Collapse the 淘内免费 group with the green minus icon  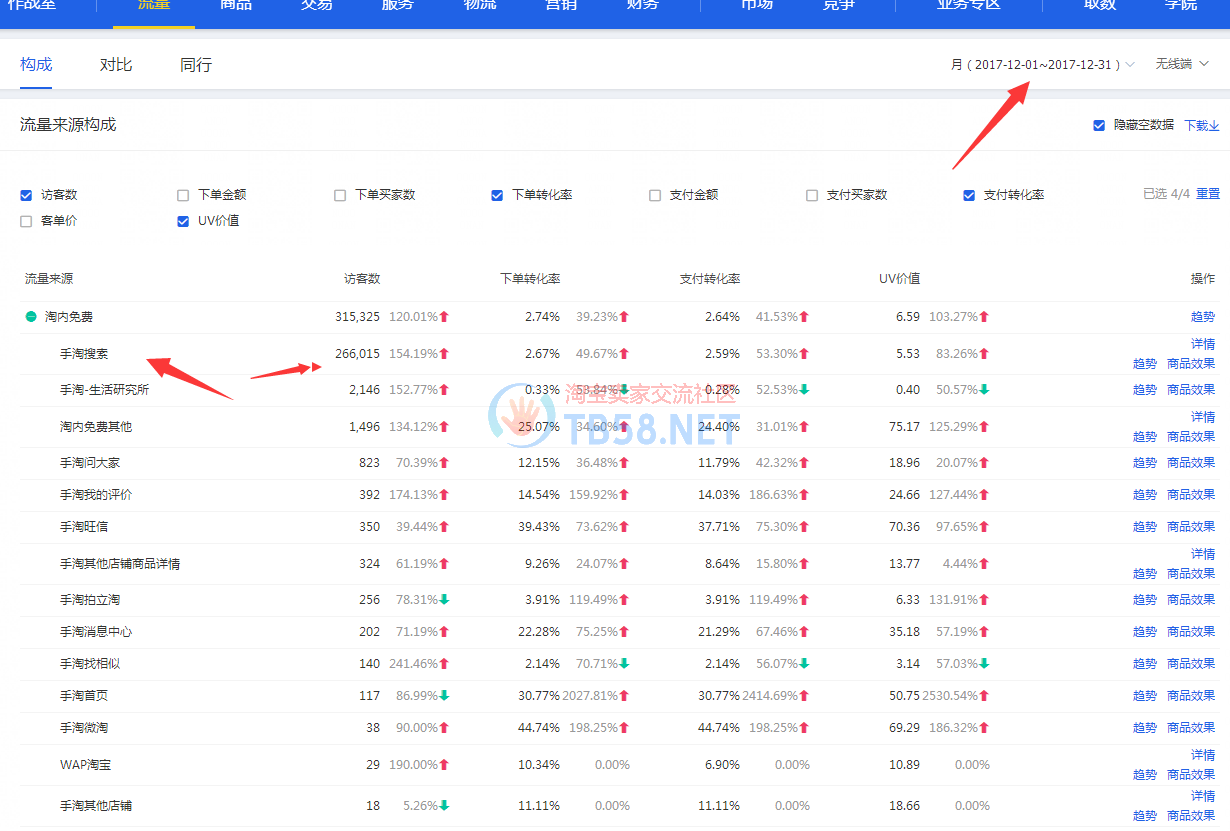[31, 317]
